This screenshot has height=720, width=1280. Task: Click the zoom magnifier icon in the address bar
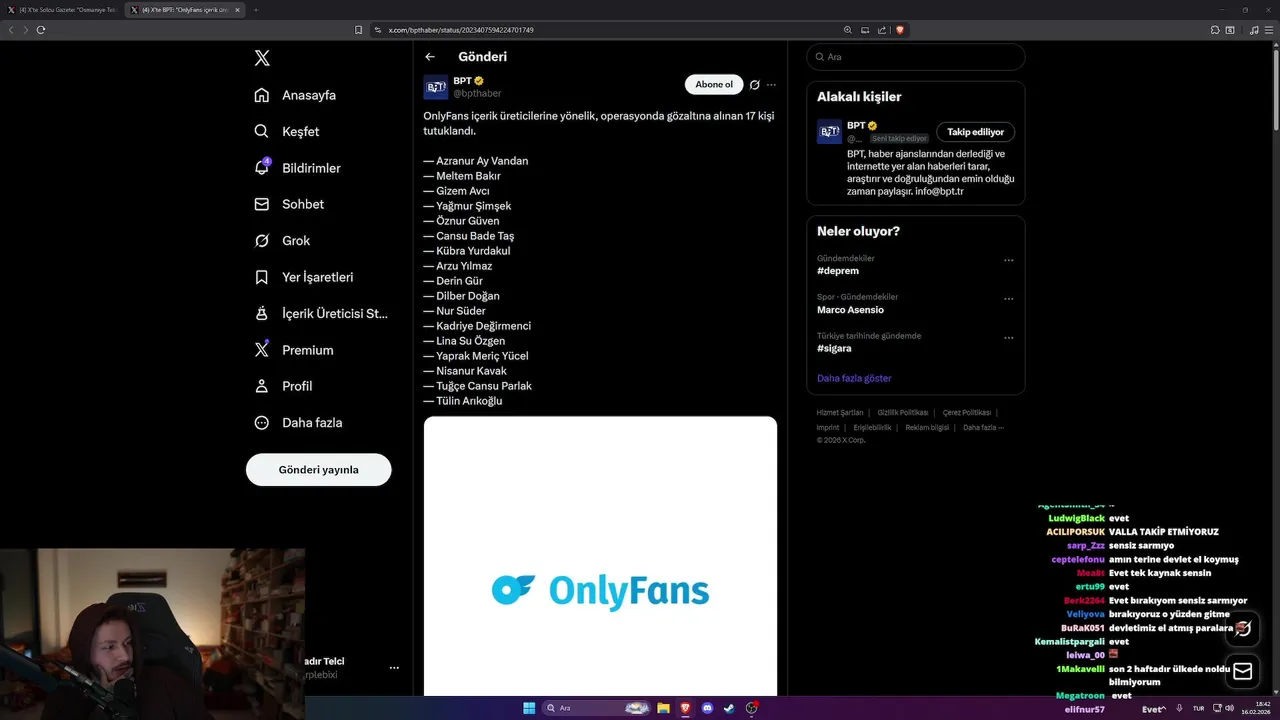point(848,30)
